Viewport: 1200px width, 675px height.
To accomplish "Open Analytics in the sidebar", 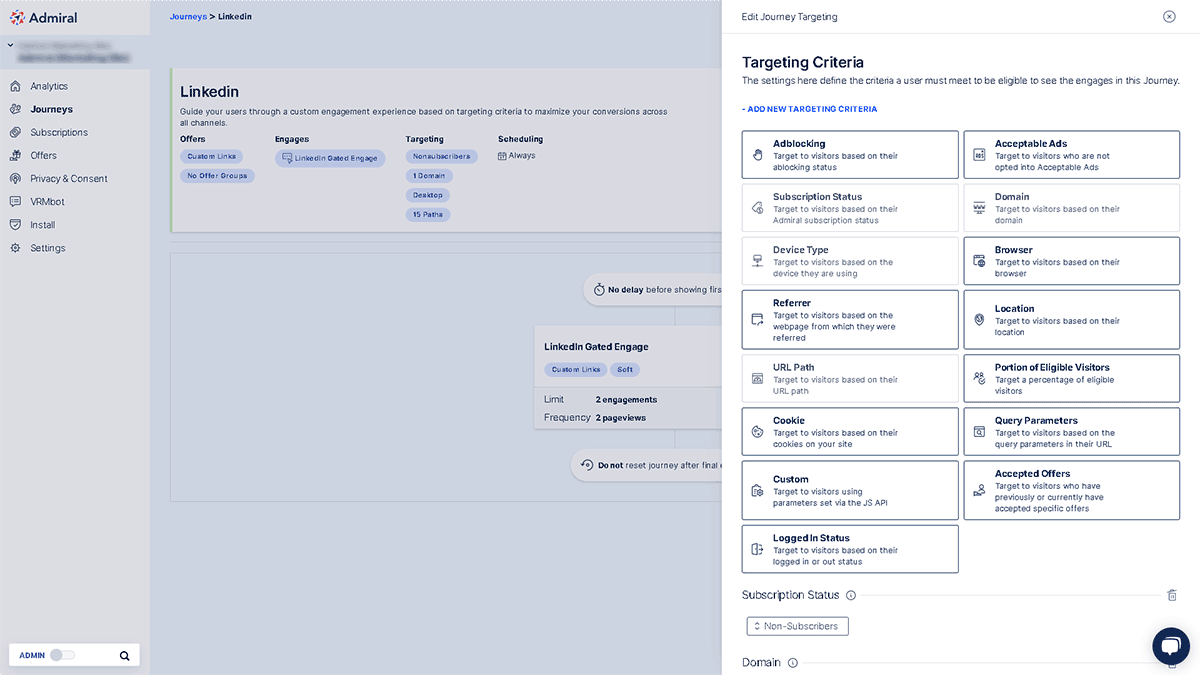I will click(x=49, y=86).
